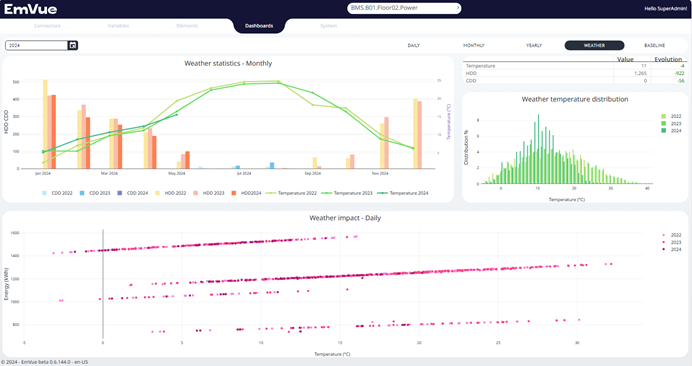The width and height of the screenshot is (692, 366).
Task: Go to the Elements tab
Action: (187, 26)
